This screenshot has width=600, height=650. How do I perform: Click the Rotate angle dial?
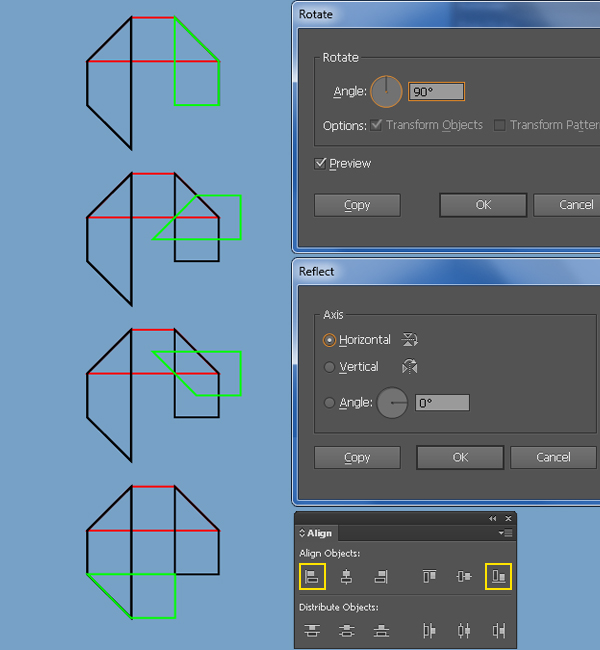click(386, 92)
